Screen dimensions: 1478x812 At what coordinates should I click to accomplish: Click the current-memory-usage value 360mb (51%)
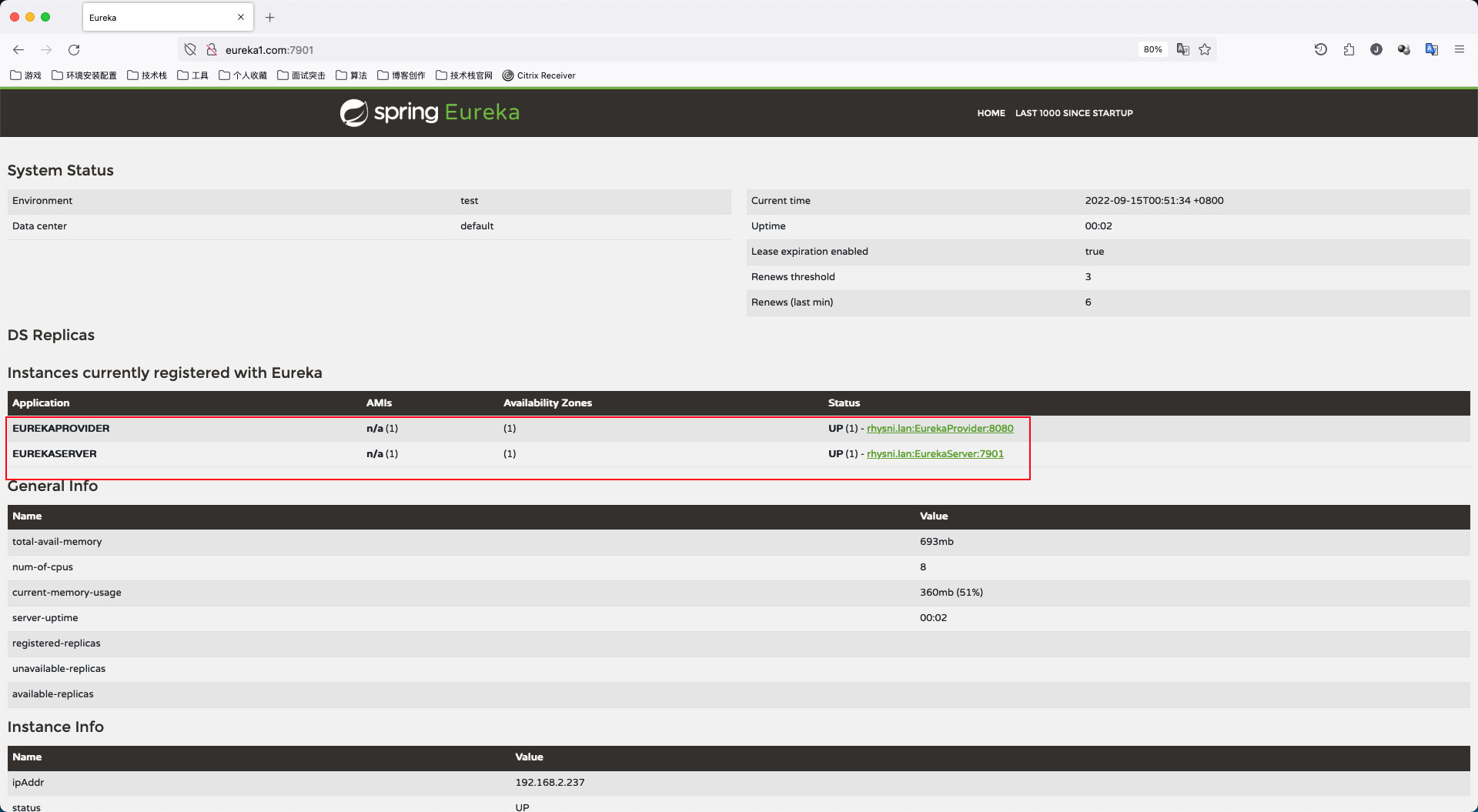951,592
